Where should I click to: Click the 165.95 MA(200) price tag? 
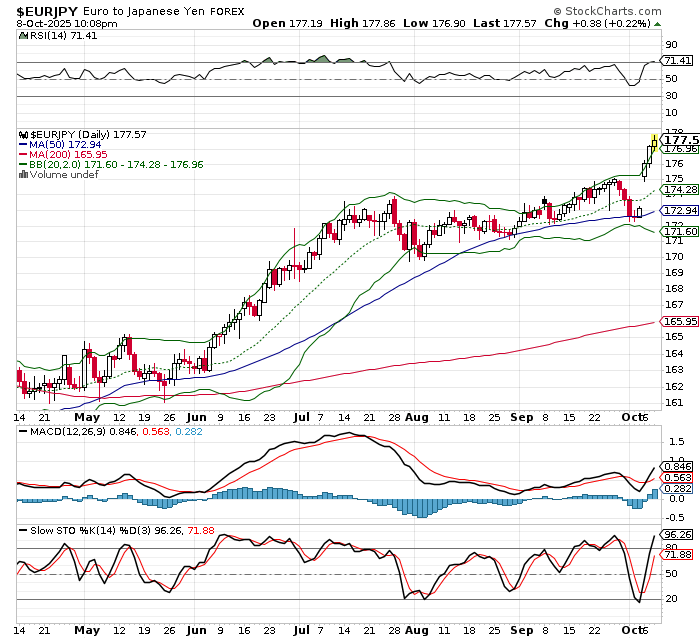679,321
